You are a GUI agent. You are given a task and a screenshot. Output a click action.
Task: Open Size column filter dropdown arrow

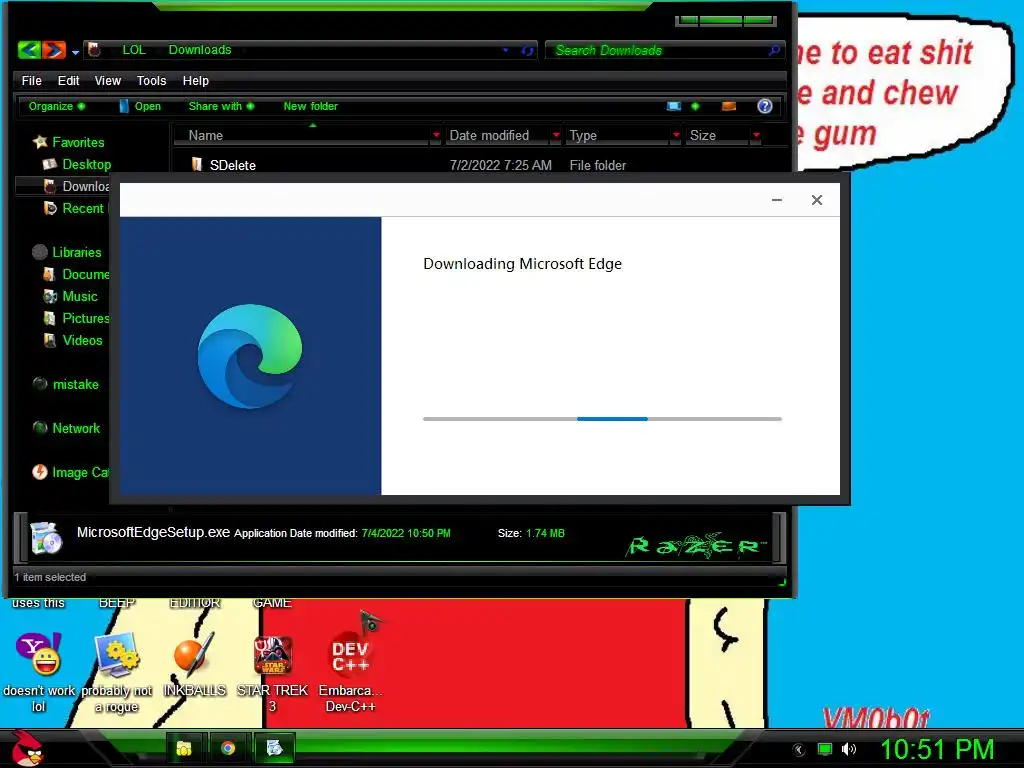756,135
